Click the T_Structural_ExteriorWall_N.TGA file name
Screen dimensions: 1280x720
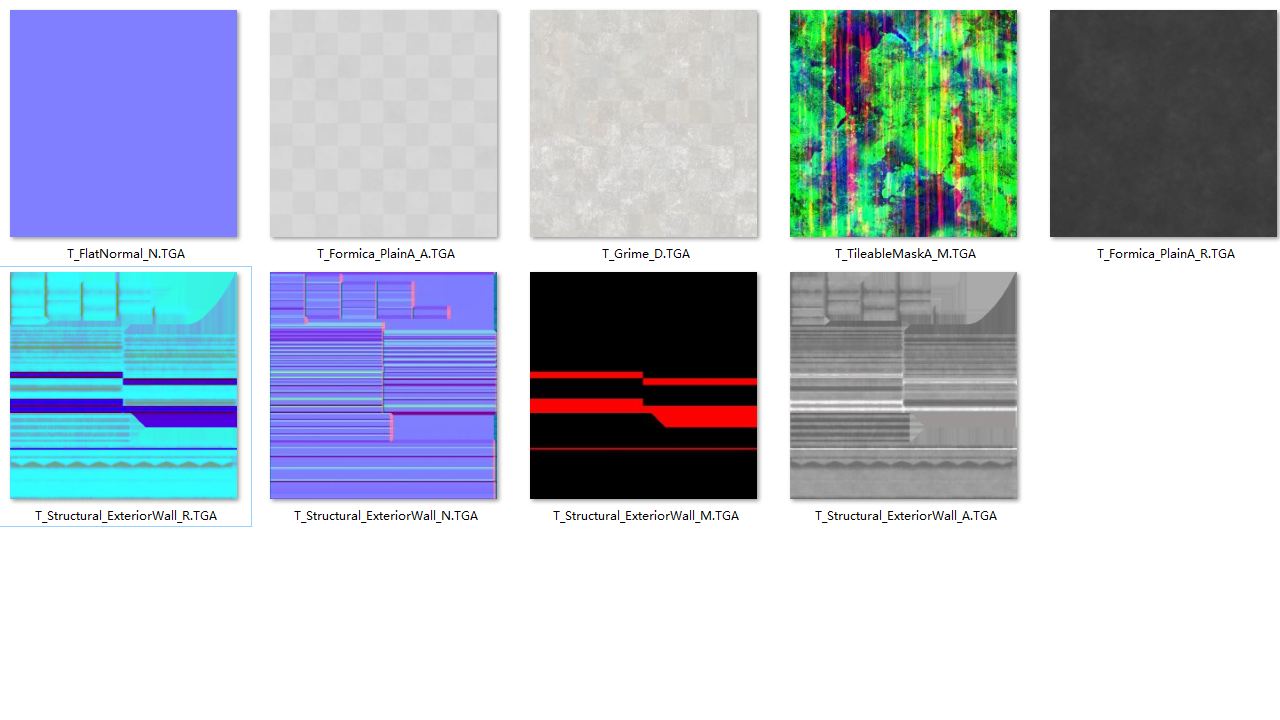[x=386, y=516]
